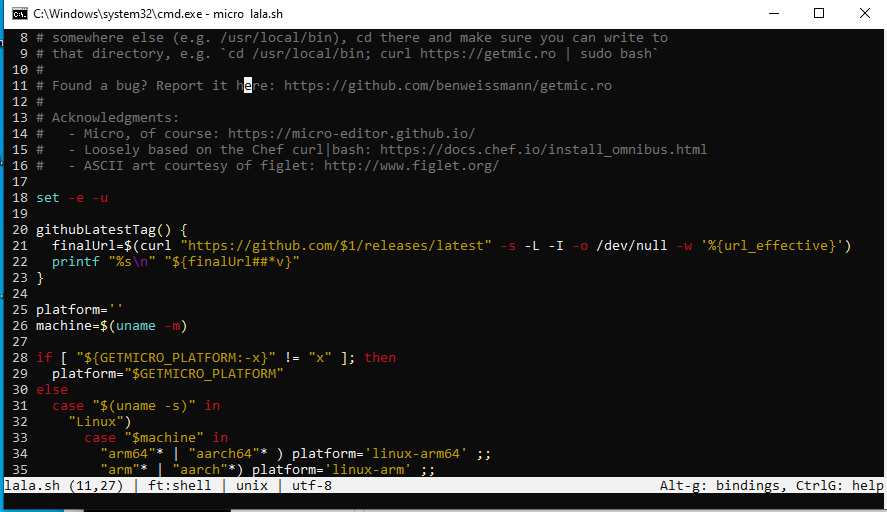Click 'ft:shell' in the status bar

tap(179, 485)
